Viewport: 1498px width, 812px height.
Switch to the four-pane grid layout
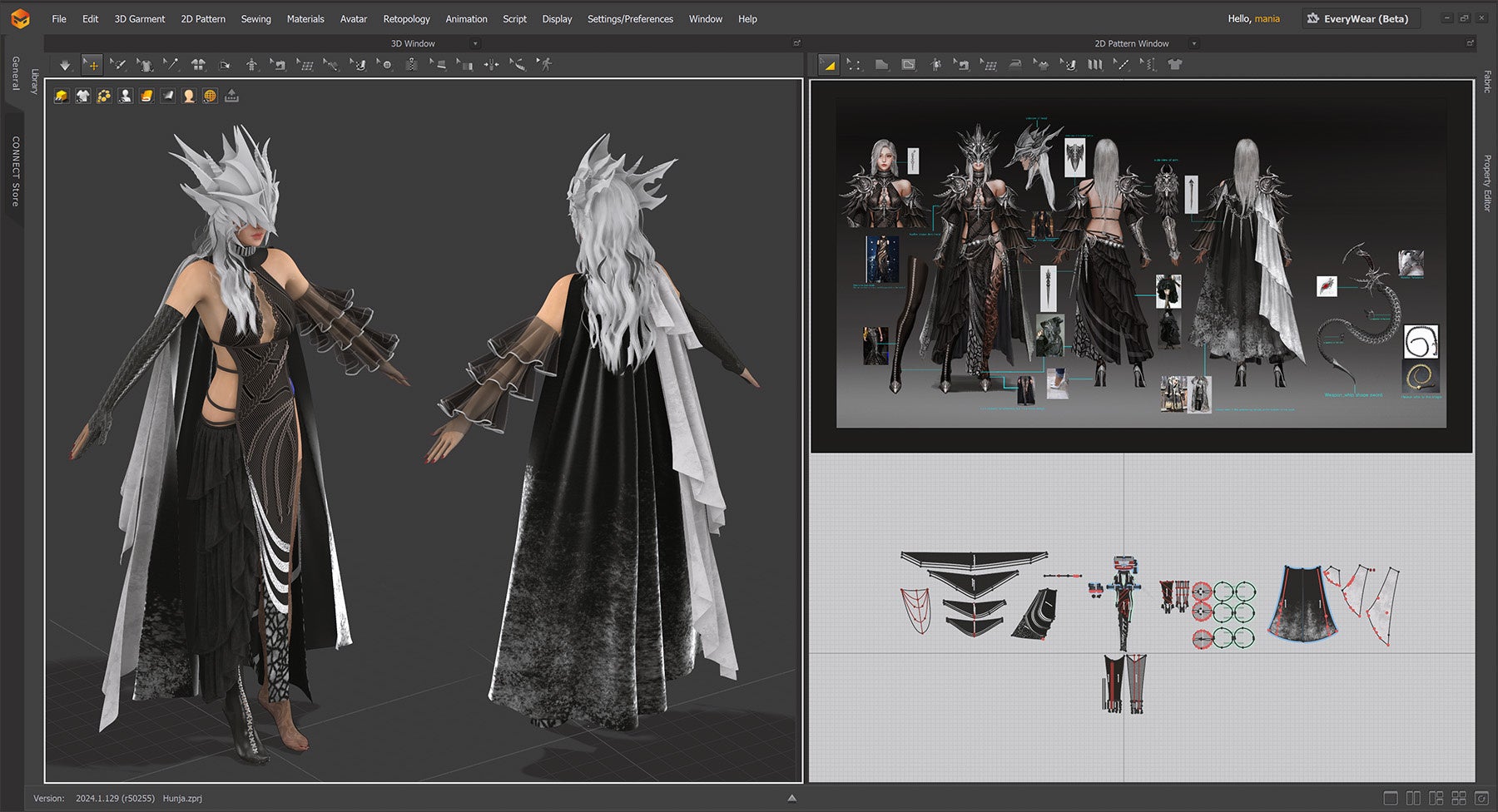coord(1458,798)
